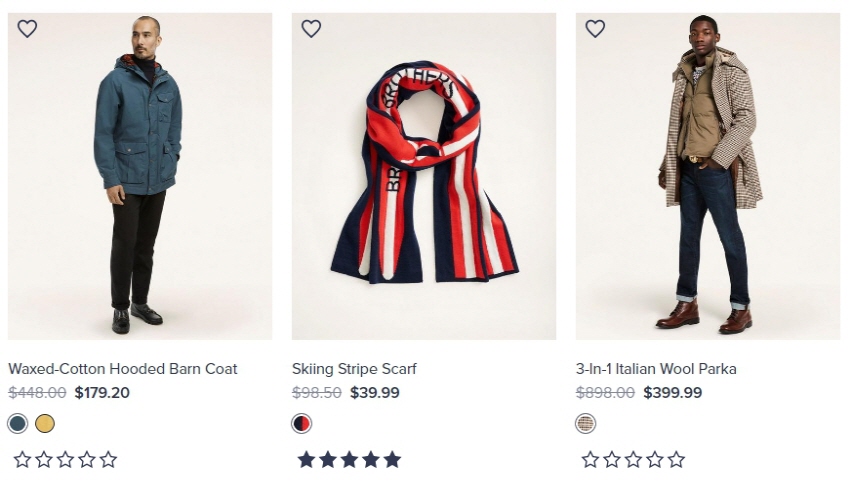The width and height of the screenshot is (850, 497).
Task: Favorite the Waxed-Cotton Hooded Barn Coat heart
Action: [27, 29]
